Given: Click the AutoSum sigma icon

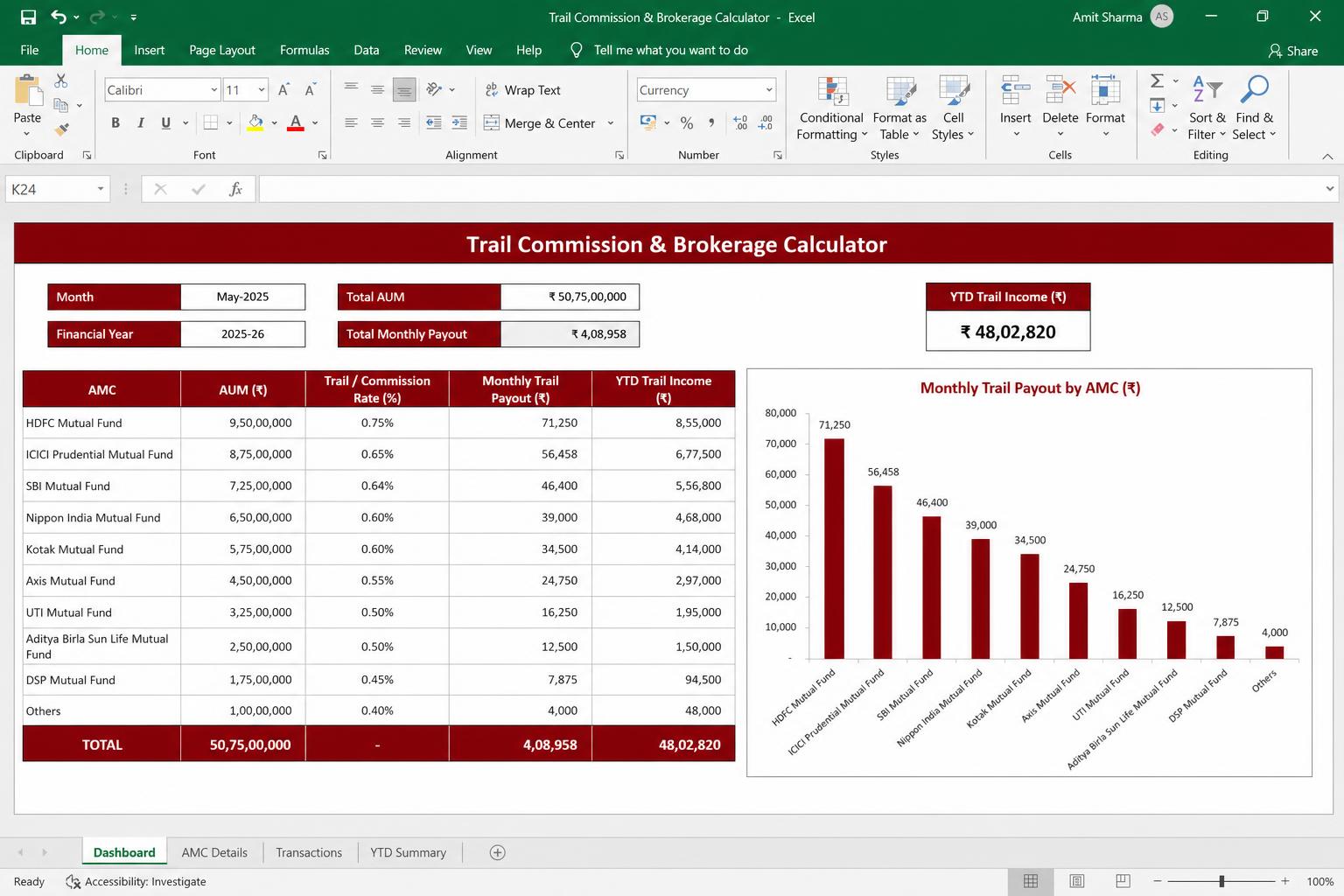Looking at the screenshot, I should click(x=1157, y=80).
